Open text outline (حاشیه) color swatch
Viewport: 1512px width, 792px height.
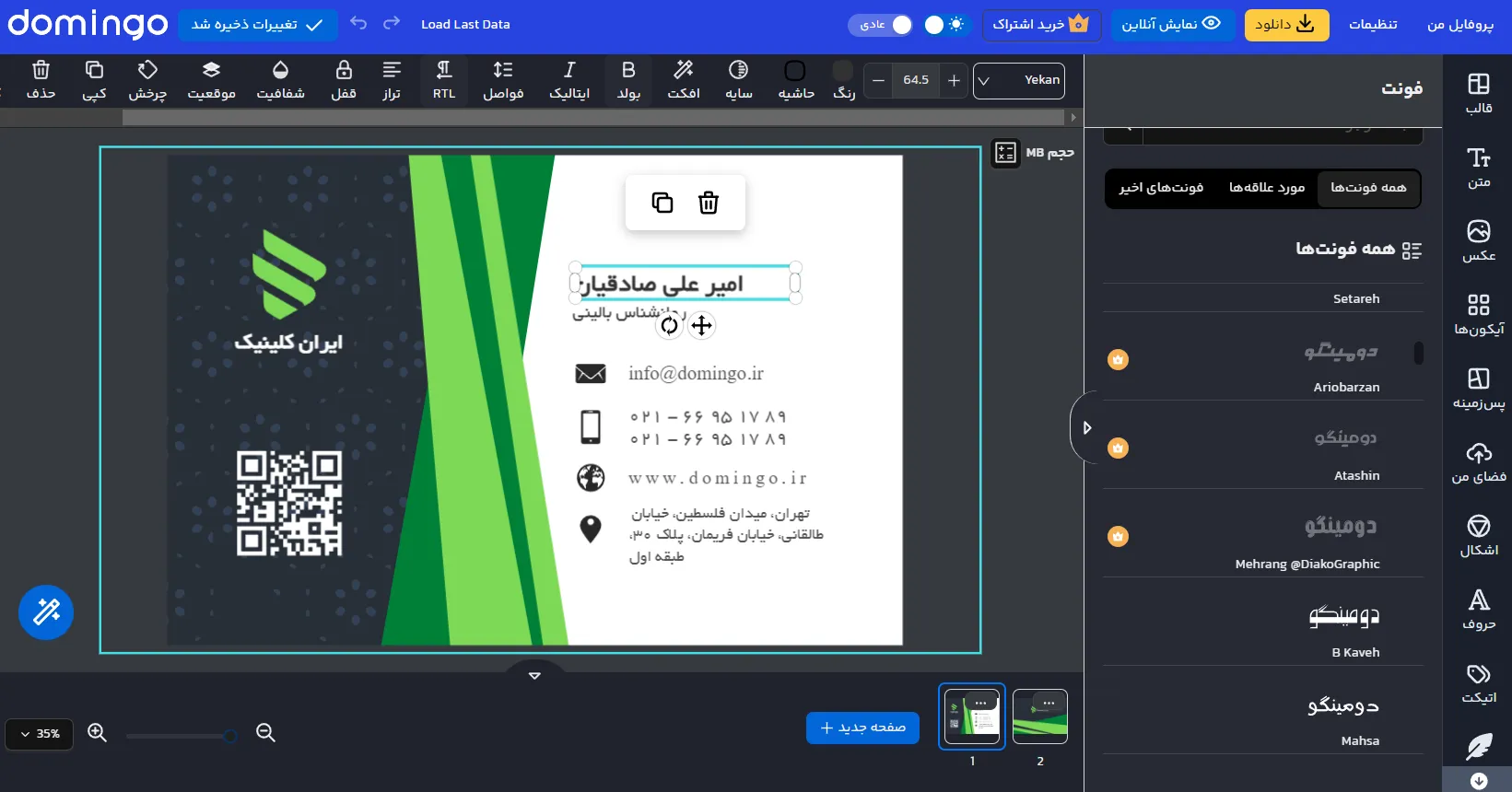pyautogui.click(x=795, y=71)
